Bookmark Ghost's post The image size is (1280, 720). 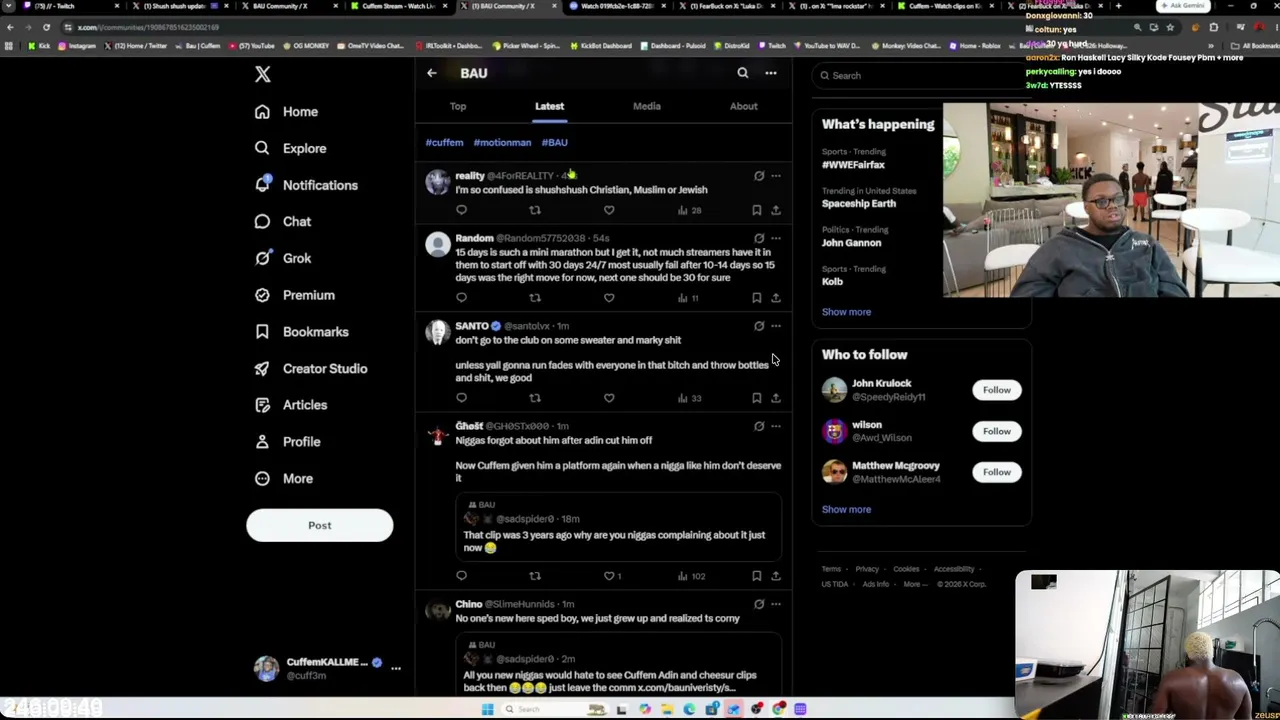(x=757, y=576)
